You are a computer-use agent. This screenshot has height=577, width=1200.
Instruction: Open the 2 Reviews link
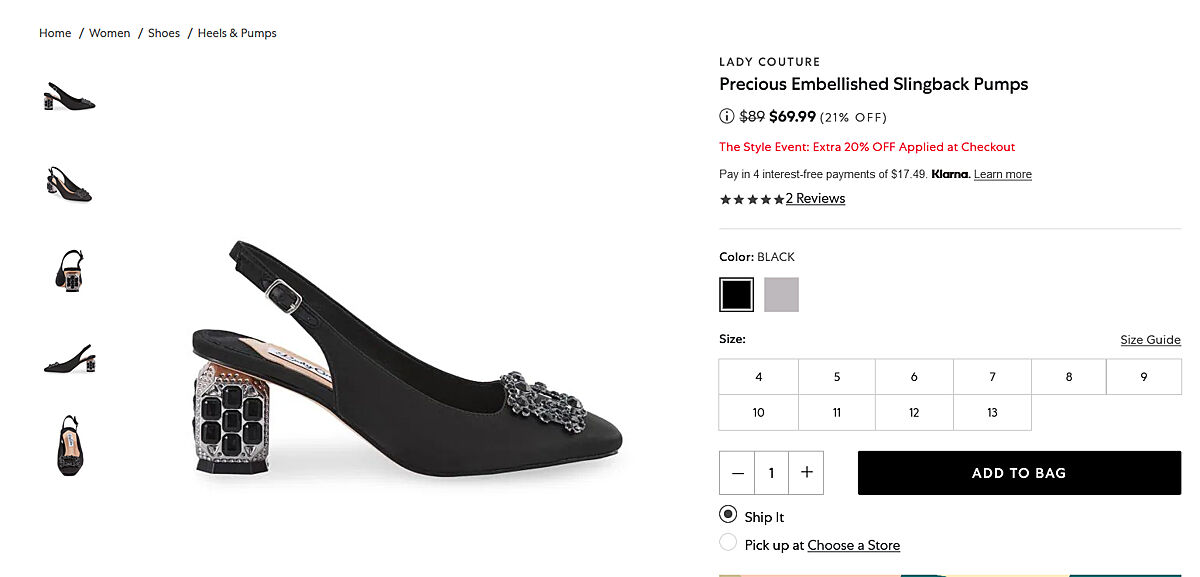click(x=815, y=199)
